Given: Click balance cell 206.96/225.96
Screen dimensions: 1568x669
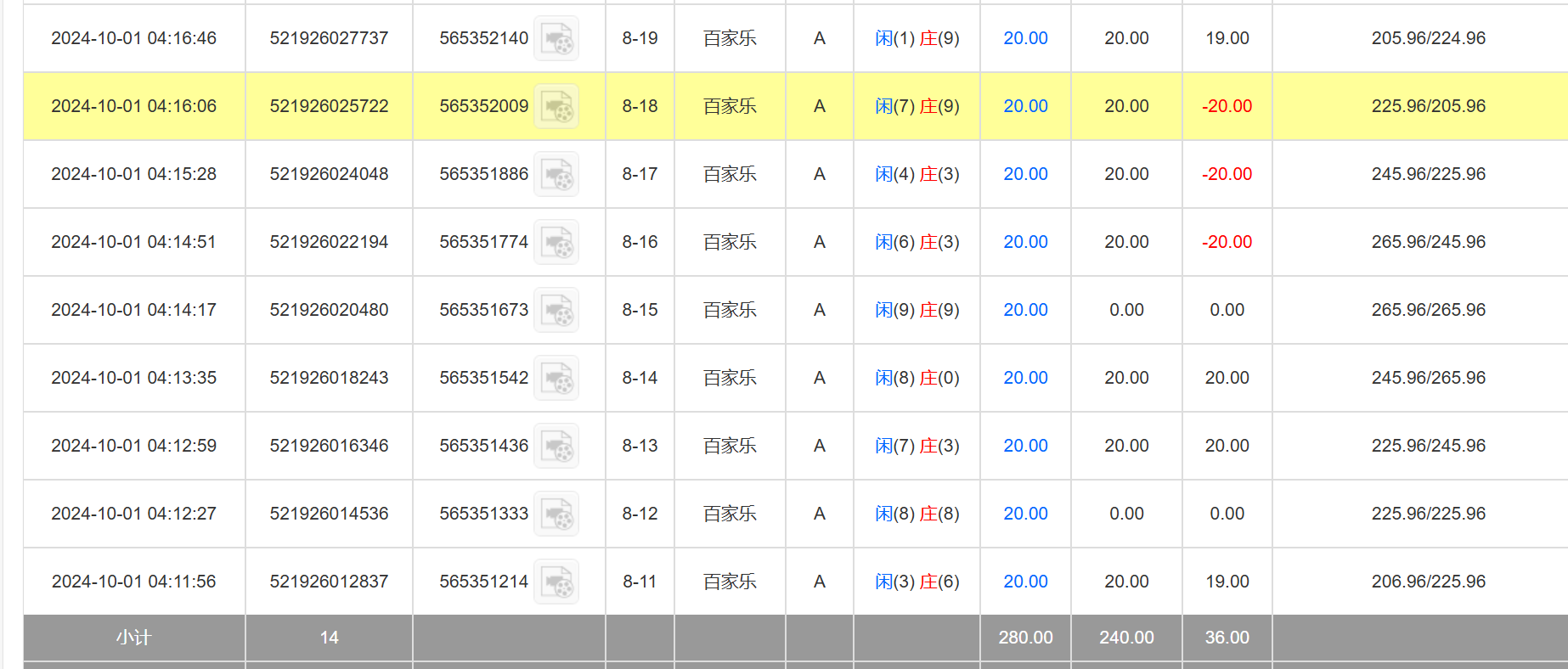Looking at the screenshot, I should point(1428,582).
